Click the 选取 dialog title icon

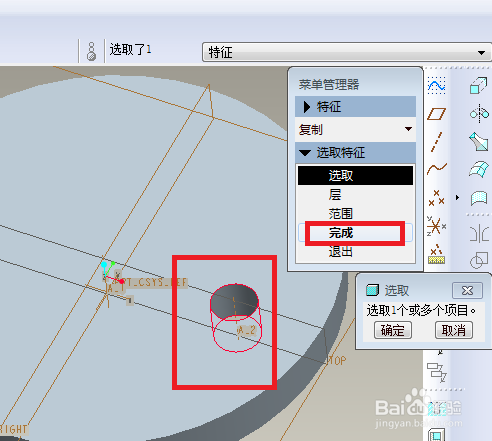[372, 290]
